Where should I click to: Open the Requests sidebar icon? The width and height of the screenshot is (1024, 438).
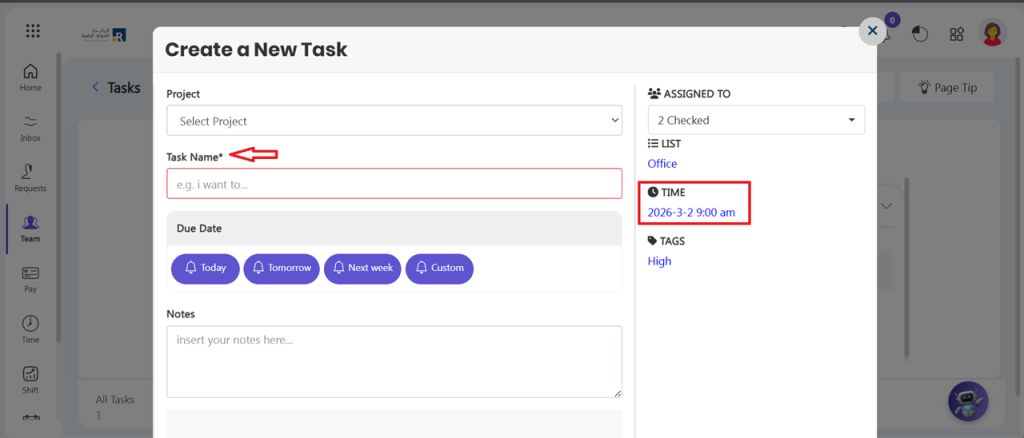coord(30,177)
